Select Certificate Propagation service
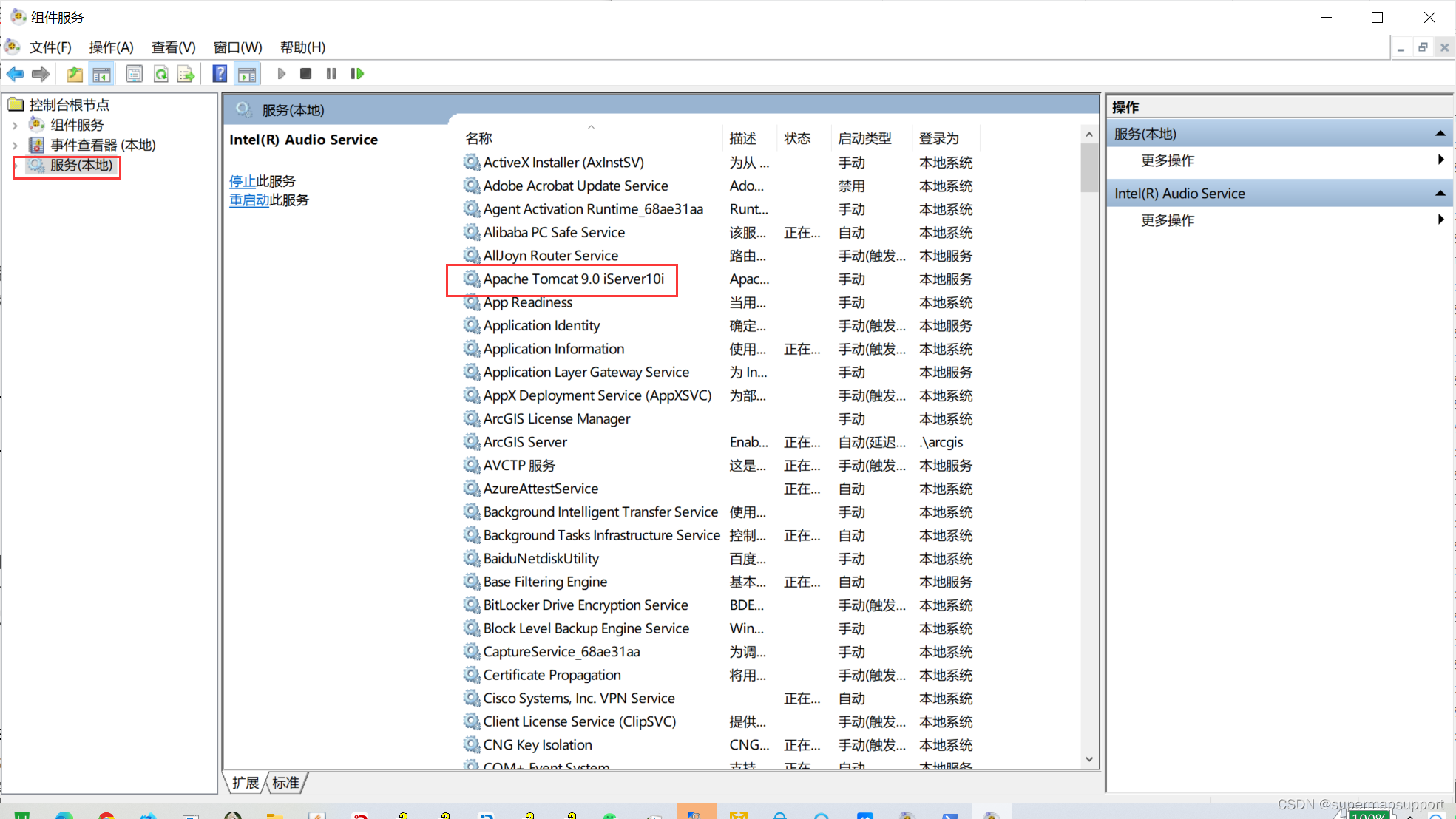The width and height of the screenshot is (1456, 819). click(552, 675)
